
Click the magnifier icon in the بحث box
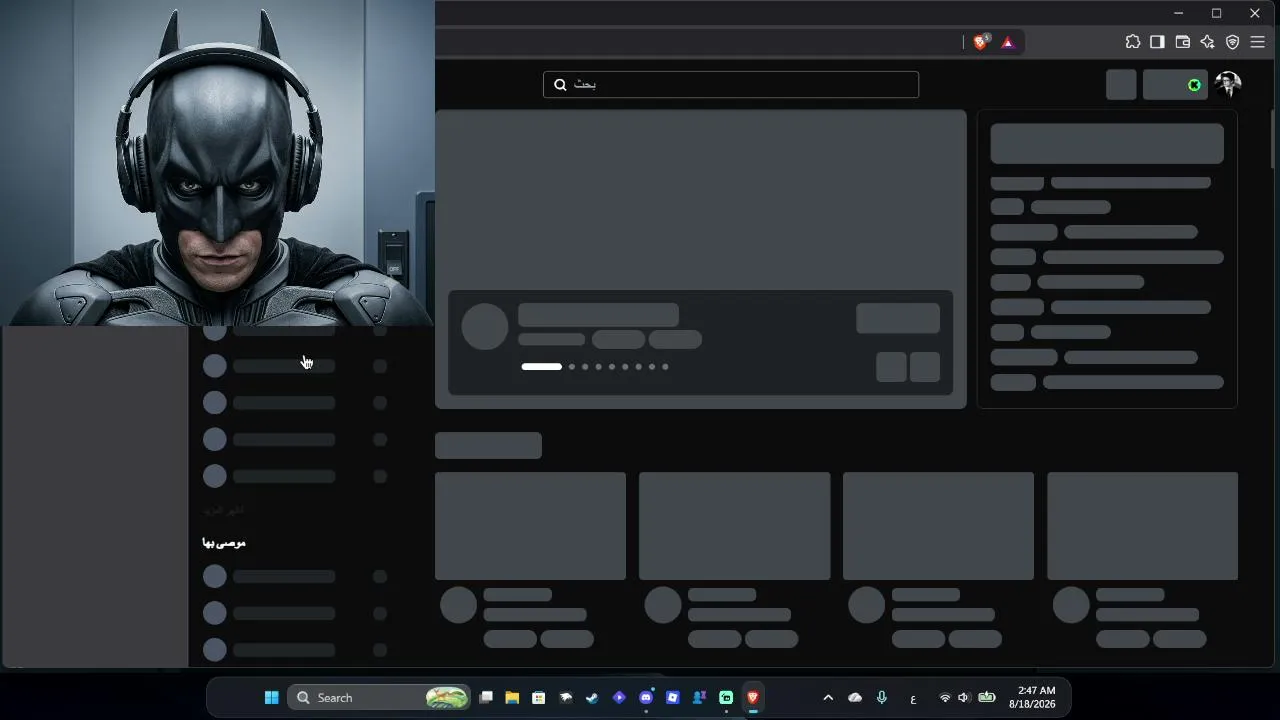click(560, 85)
